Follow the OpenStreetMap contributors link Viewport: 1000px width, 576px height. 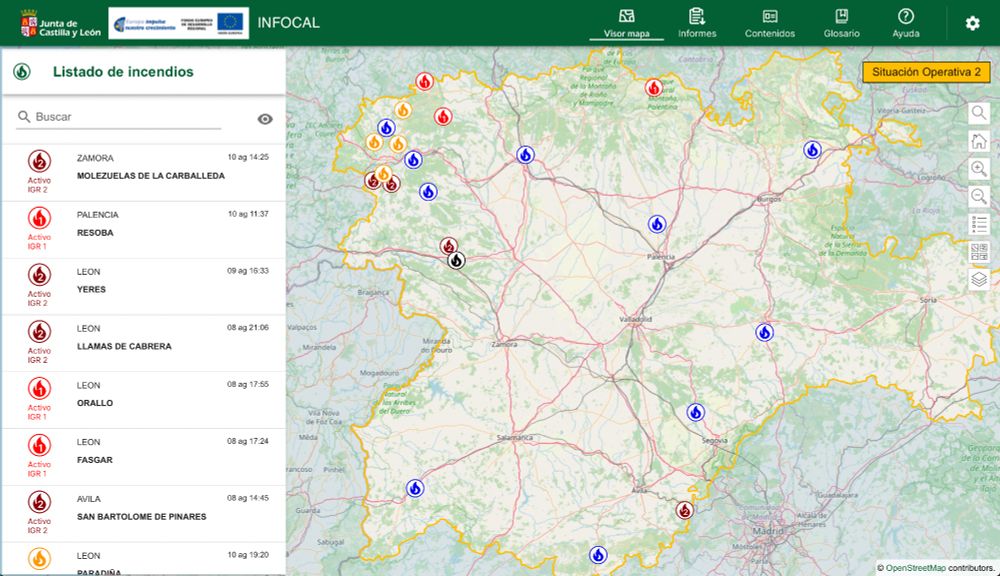[915, 568]
